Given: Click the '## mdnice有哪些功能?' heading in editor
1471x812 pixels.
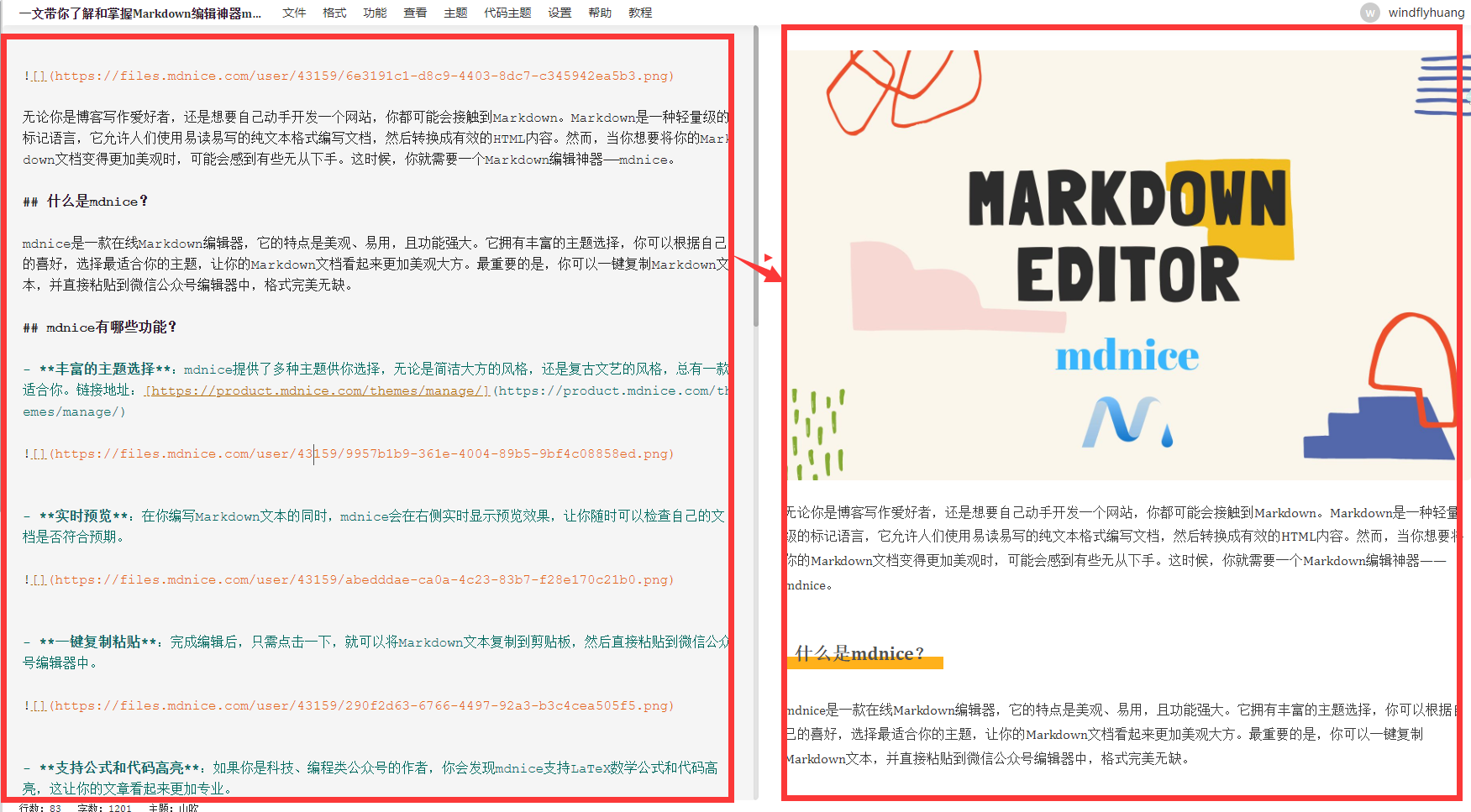Looking at the screenshot, I should click(100, 327).
